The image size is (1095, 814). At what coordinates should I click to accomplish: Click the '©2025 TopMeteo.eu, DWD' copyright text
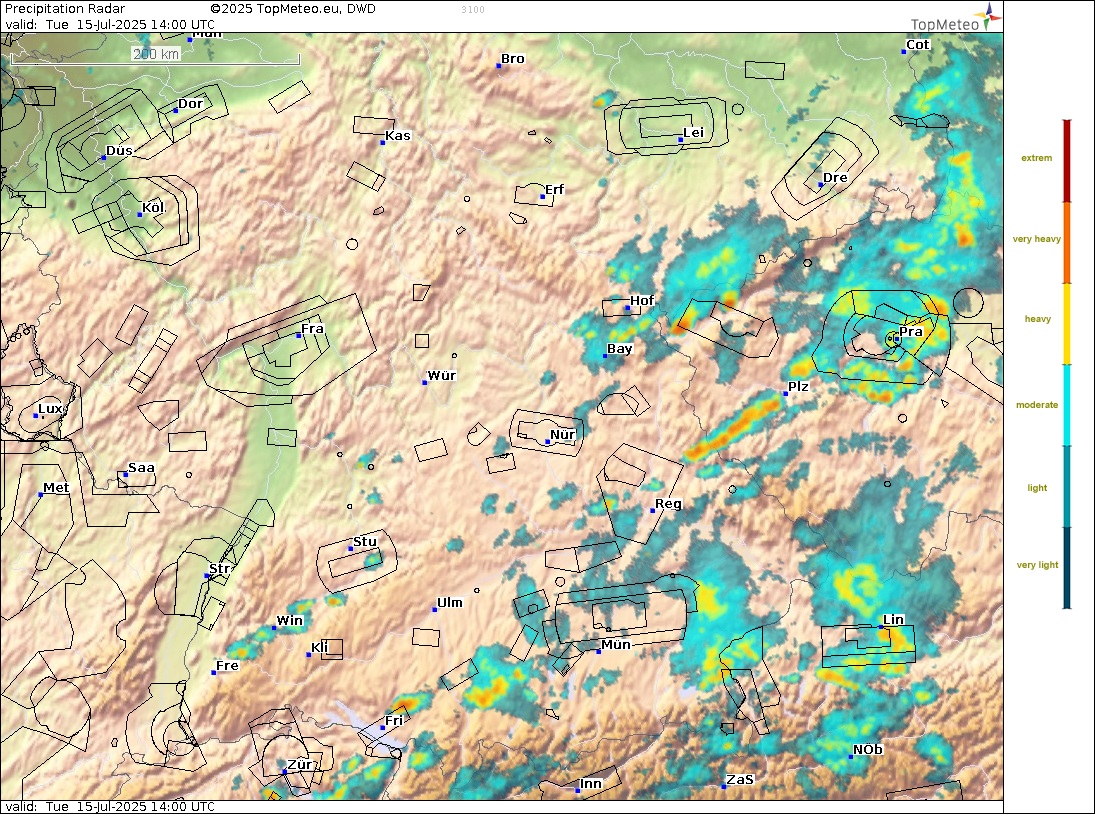tap(293, 9)
